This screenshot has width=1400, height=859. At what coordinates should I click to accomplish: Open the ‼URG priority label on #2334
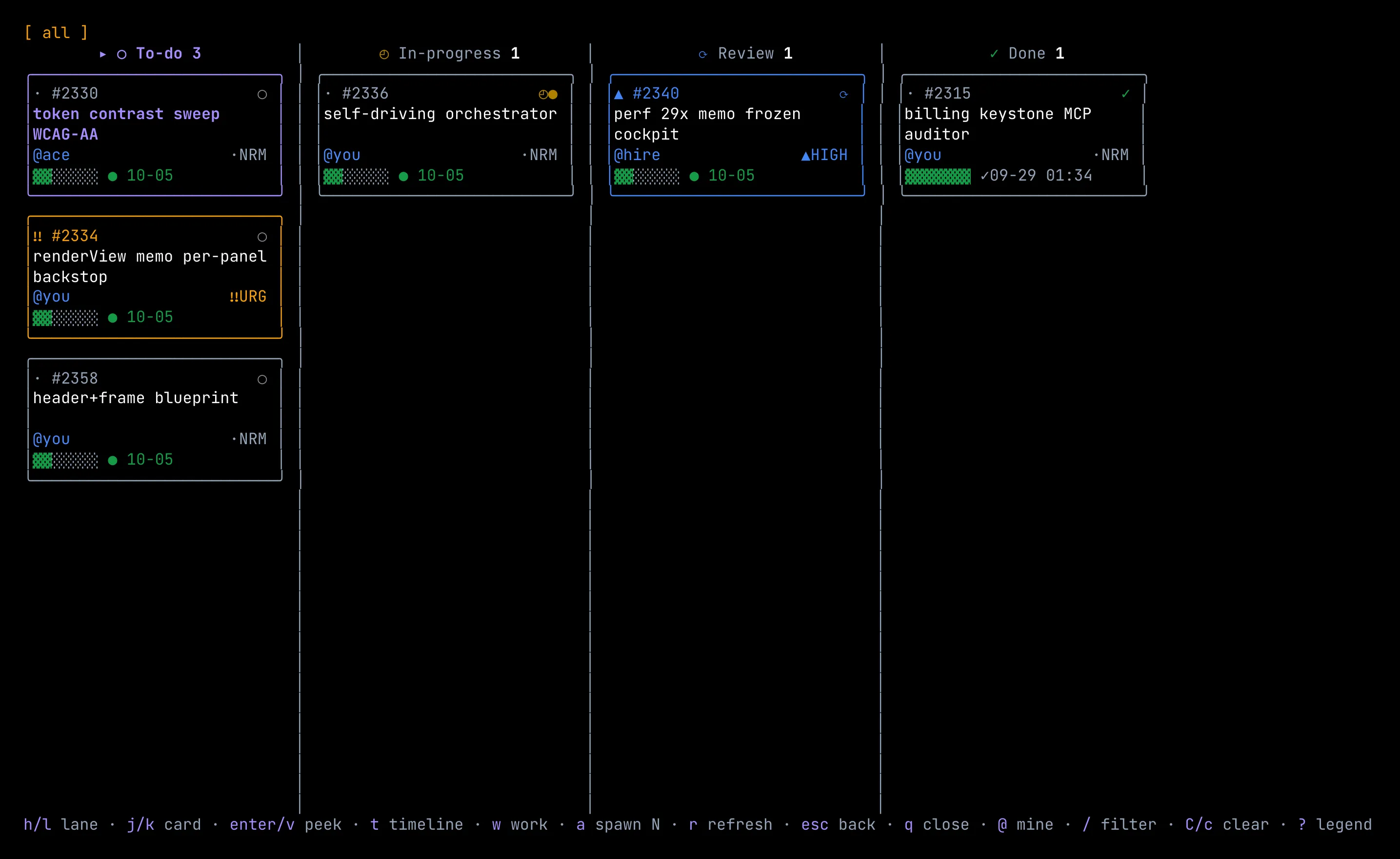pos(248,296)
